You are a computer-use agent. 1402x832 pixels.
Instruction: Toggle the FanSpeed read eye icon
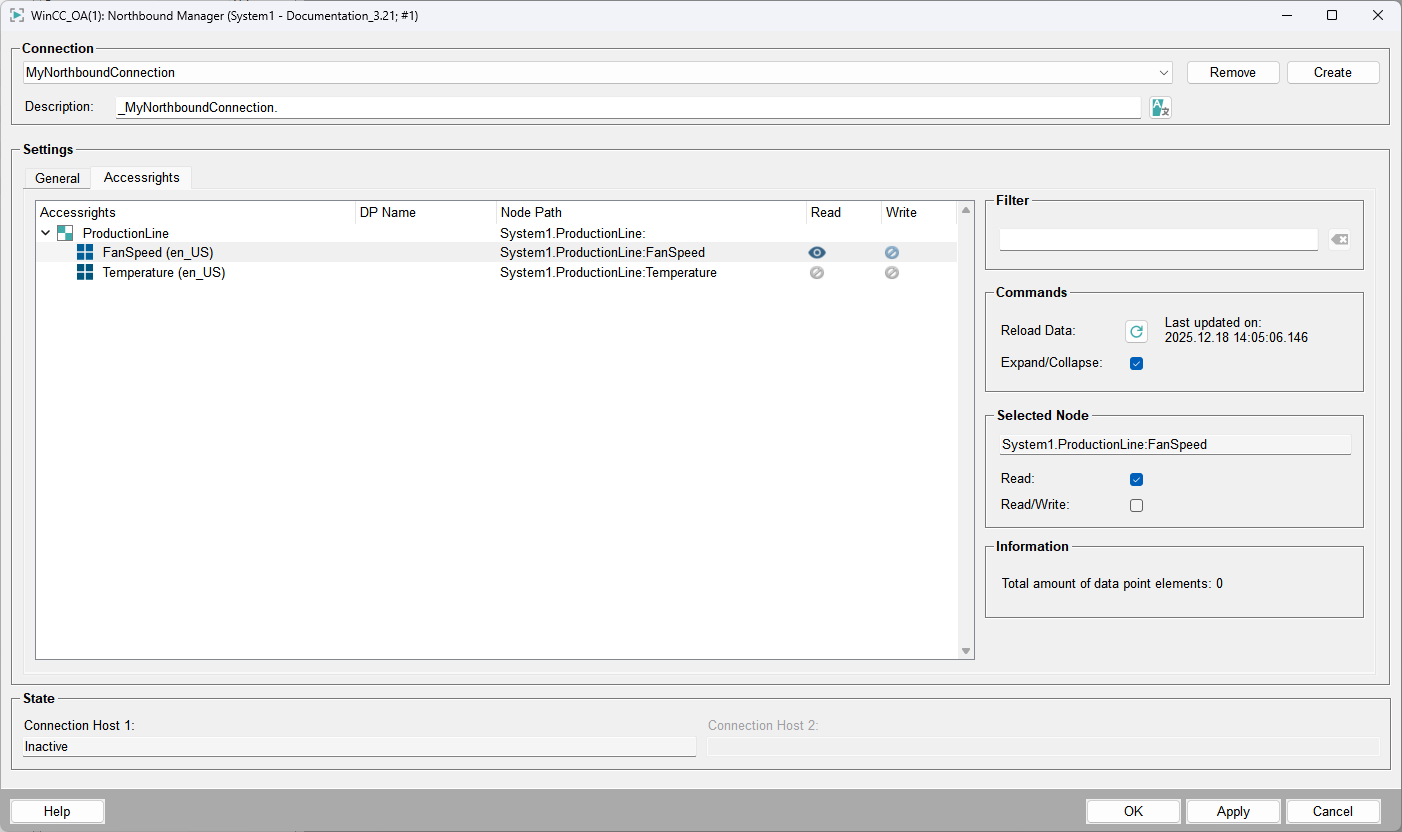[817, 253]
